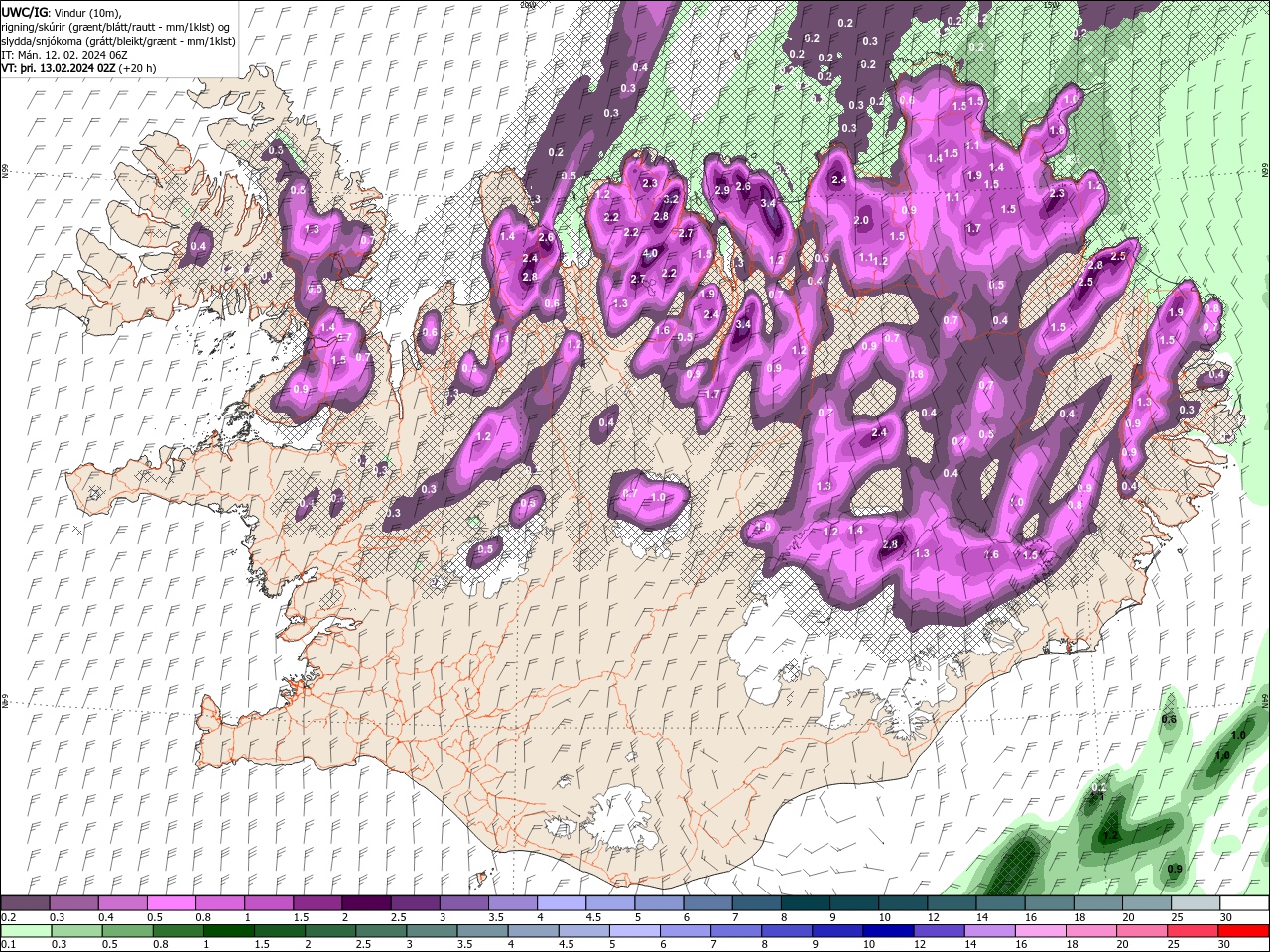Click the '15W' longitude label
Image resolution: width=1270 pixels, height=952 pixels.
[1051, 5]
